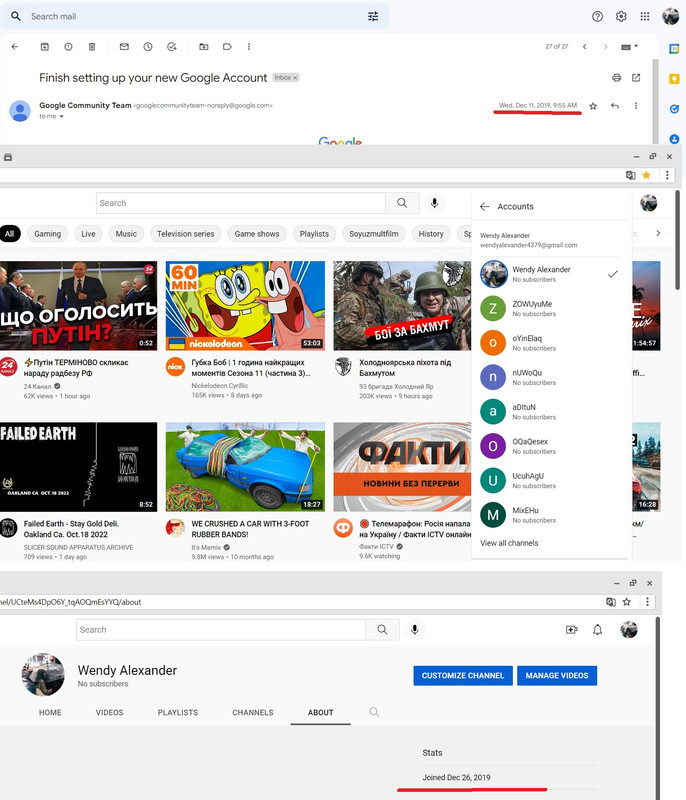This screenshot has width=686, height=800.
Task: Click CUSTOMIZE CHANNEL button
Action: coord(463,676)
